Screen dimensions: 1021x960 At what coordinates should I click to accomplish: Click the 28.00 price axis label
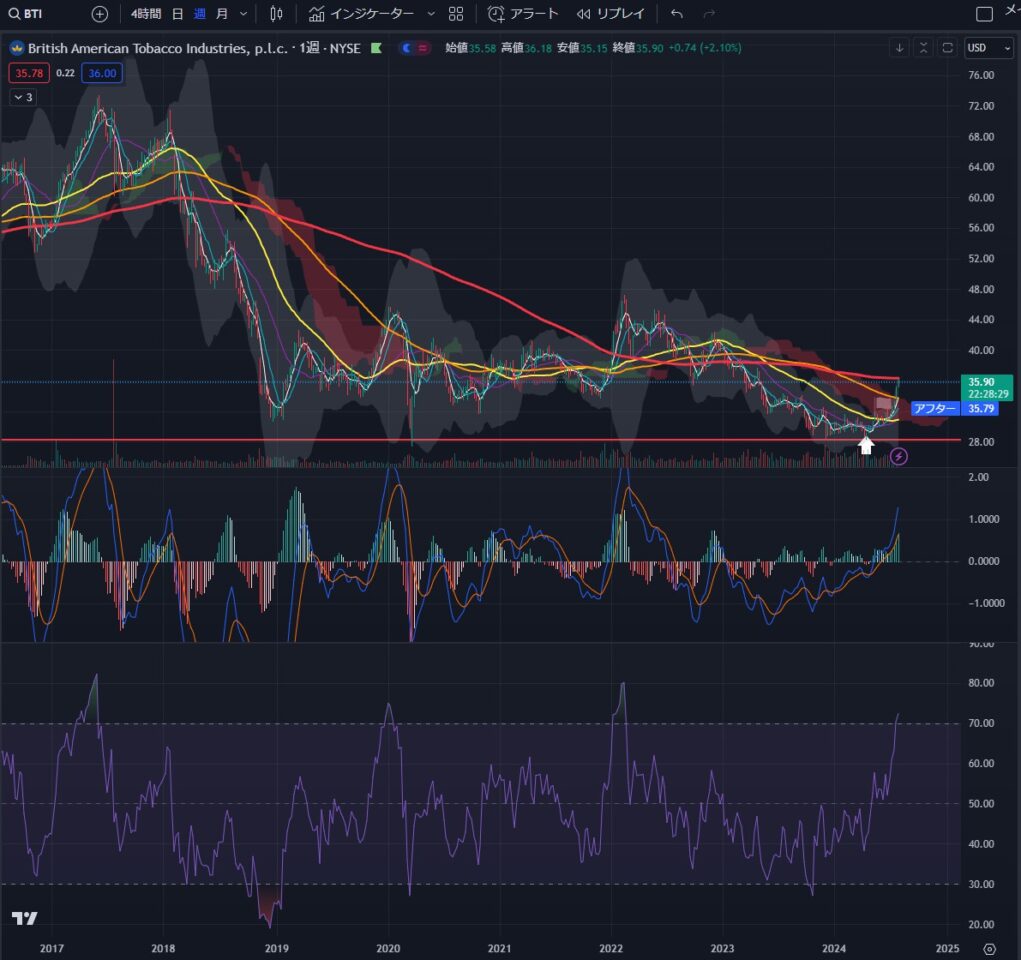(981, 442)
